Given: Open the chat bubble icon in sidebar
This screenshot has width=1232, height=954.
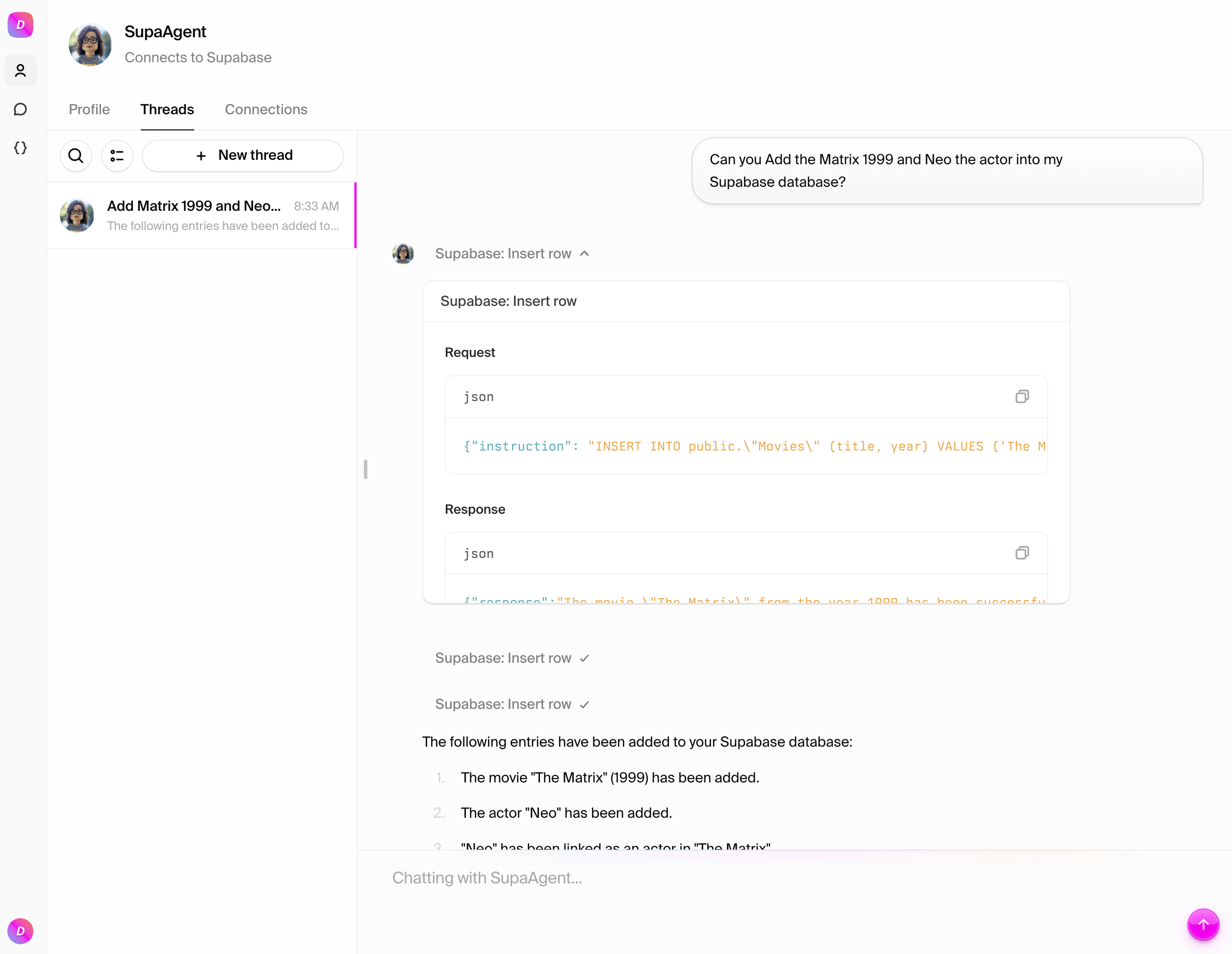Looking at the screenshot, I should tap(20, 109).
